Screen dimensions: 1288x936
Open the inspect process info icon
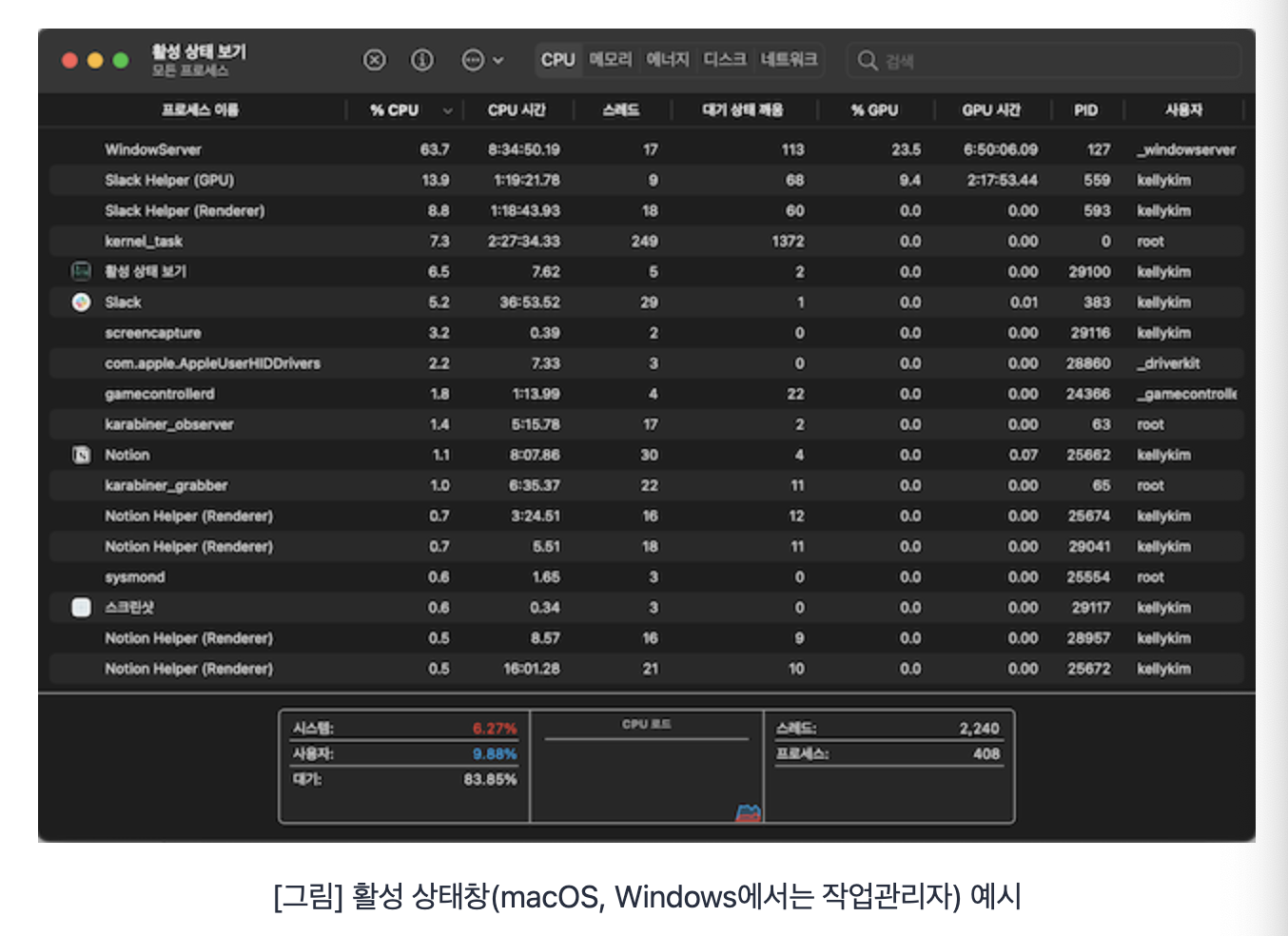pos(421,60)
